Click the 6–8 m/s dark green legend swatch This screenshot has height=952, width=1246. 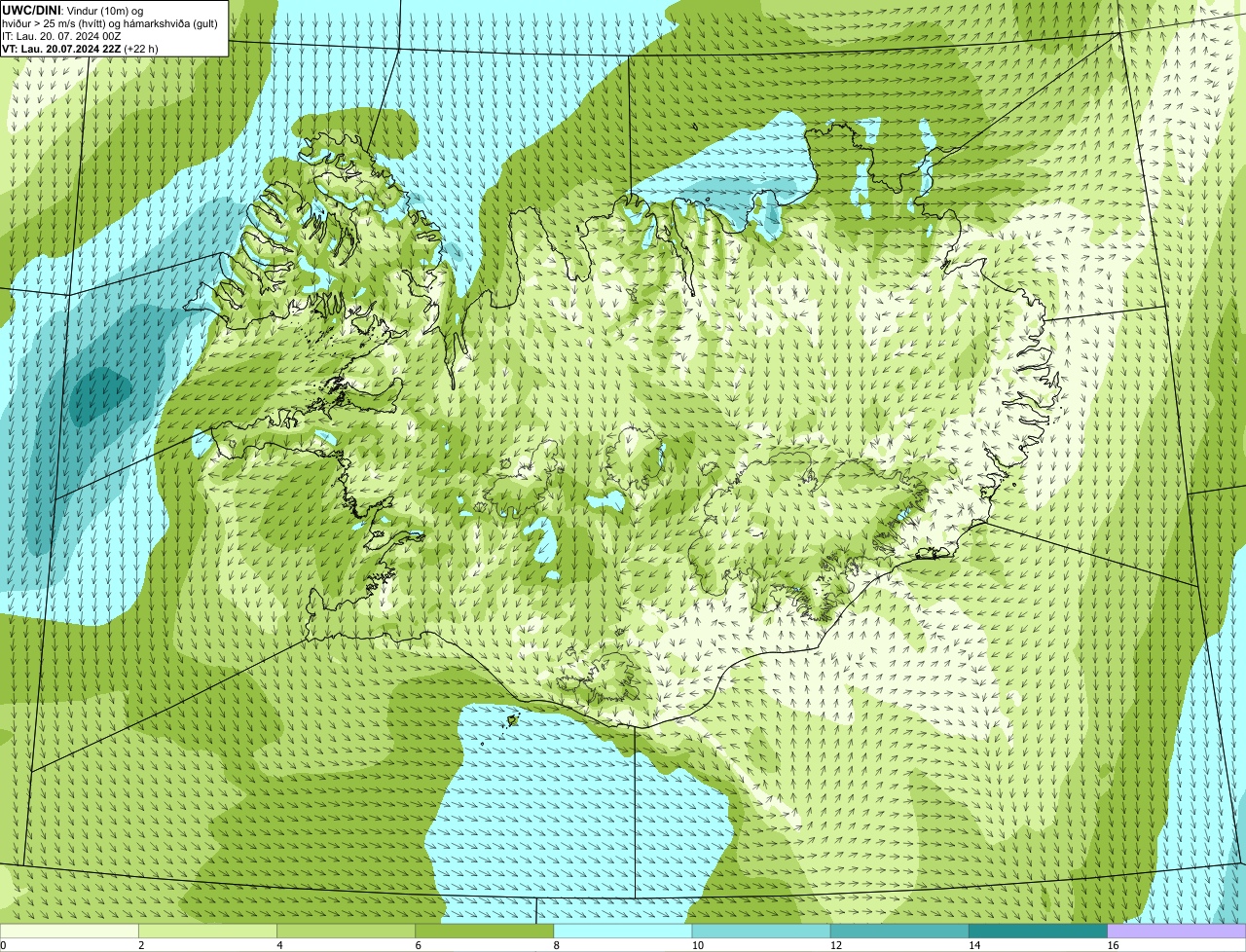coord(485,931)
